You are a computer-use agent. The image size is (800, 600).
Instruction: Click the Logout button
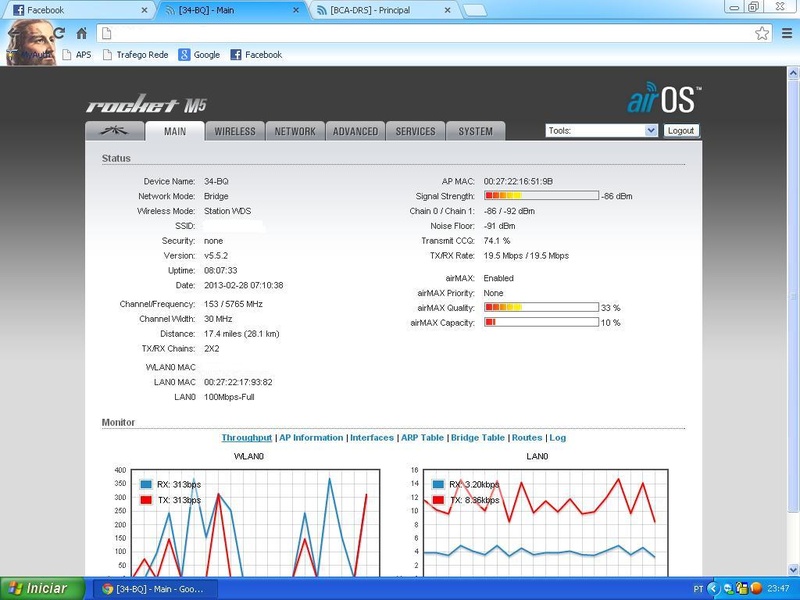[x=681, y=131]
